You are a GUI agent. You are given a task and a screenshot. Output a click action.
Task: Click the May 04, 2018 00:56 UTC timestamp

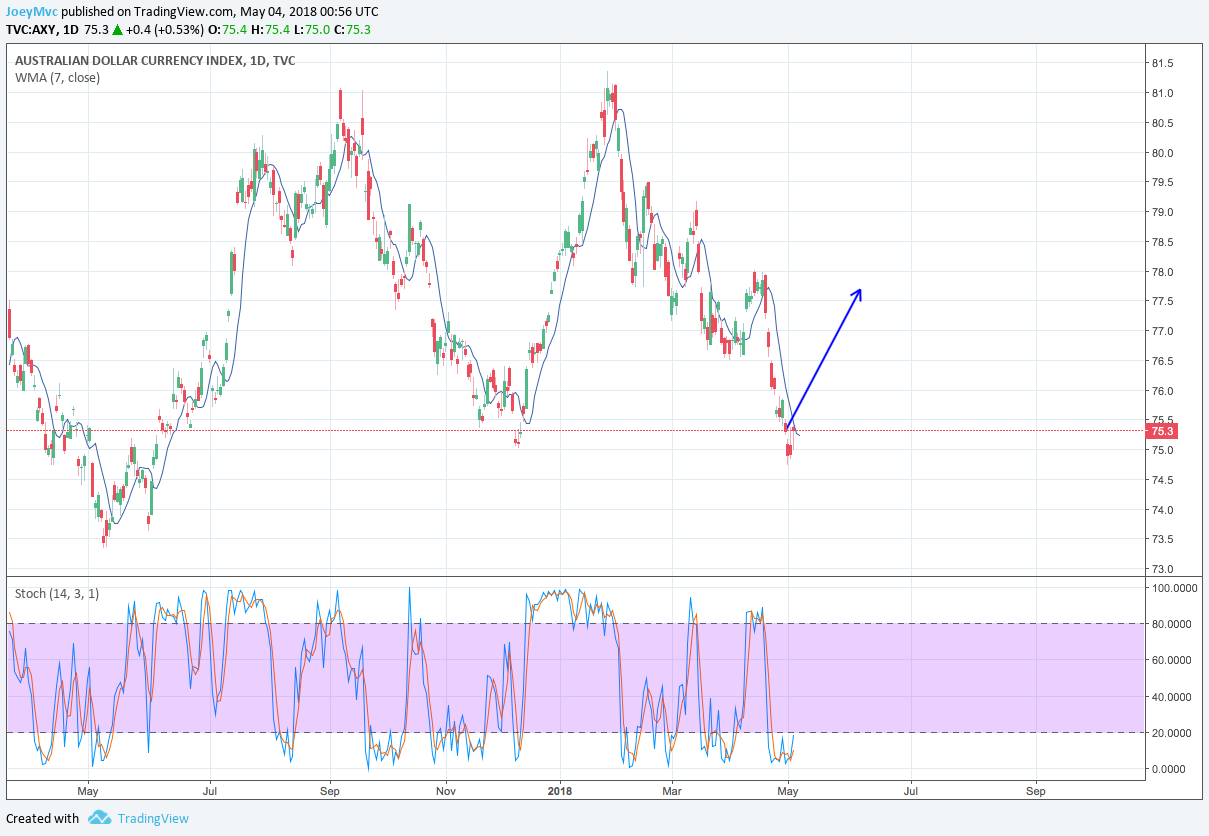click(307, 12)
